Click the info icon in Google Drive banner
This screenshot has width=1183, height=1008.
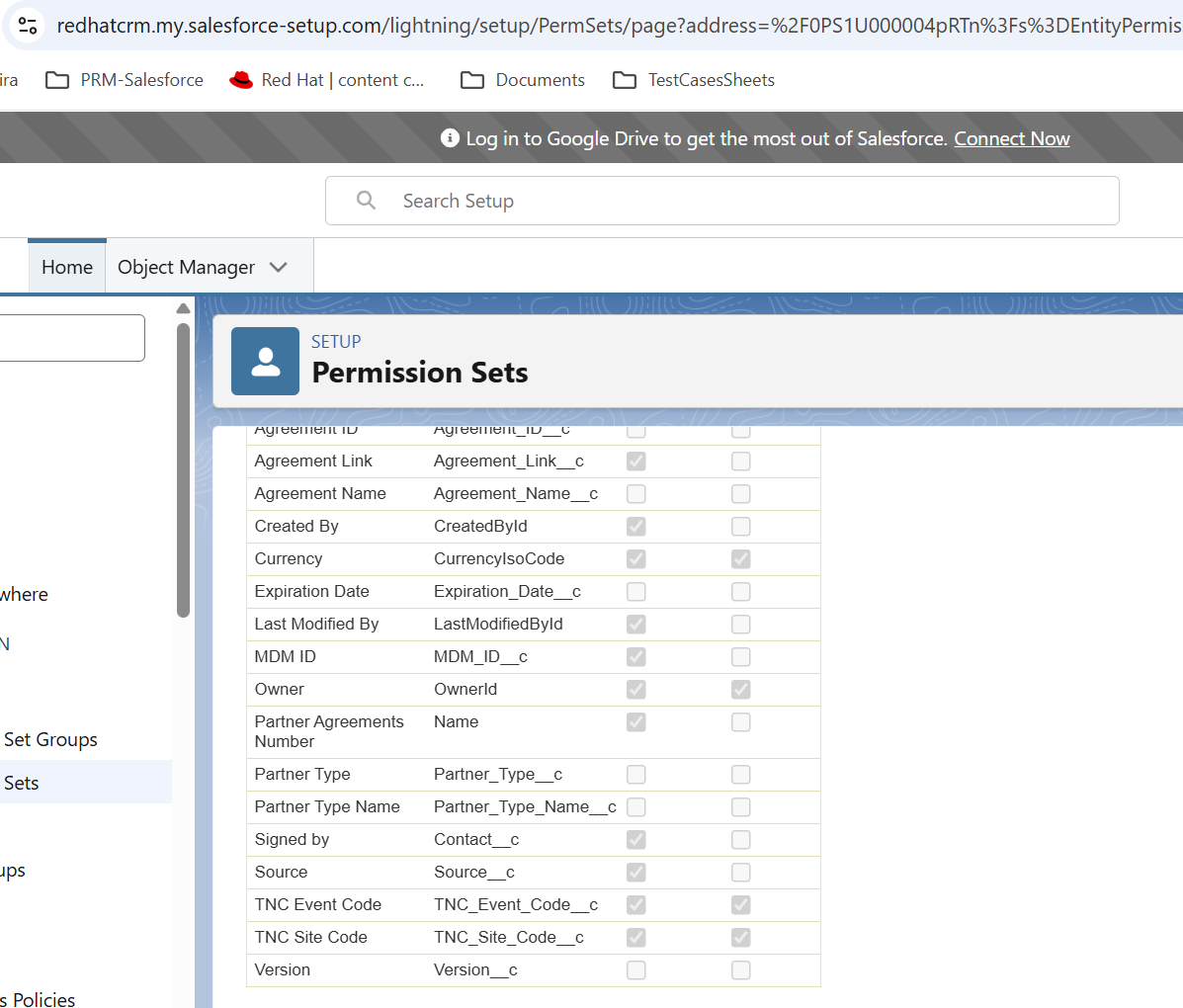tap(450, 138)
